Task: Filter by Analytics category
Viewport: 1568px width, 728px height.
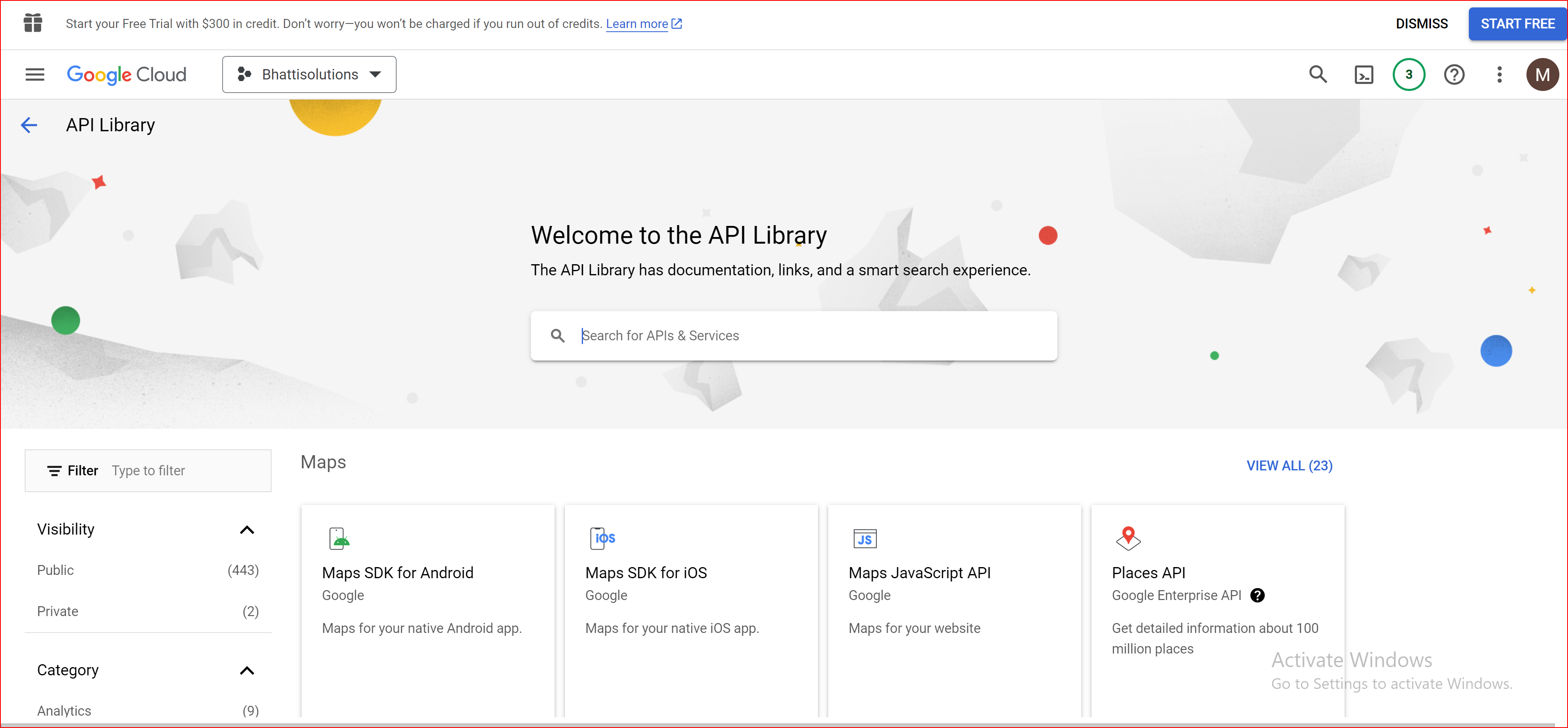Action: tap(148, 710)
